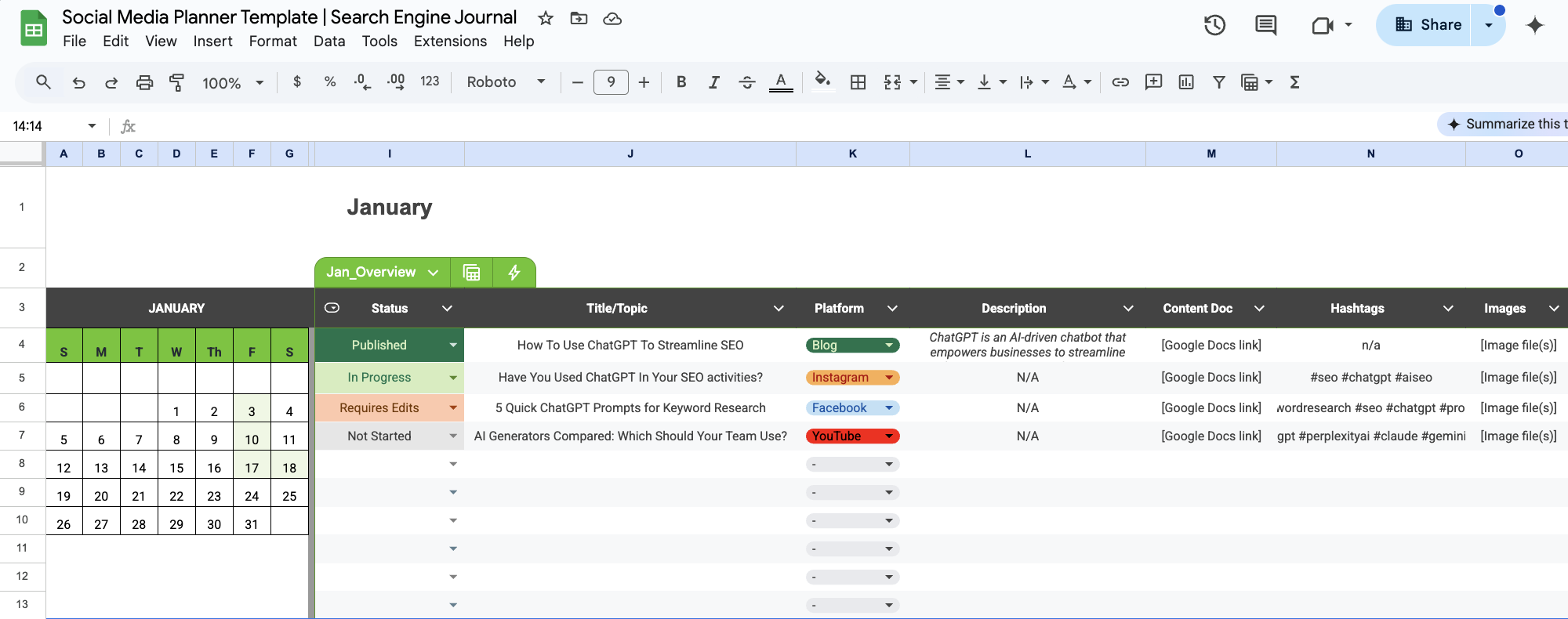Click the font size field showing 9
The image size is (1568, 619).
click(x=611, y=82)
